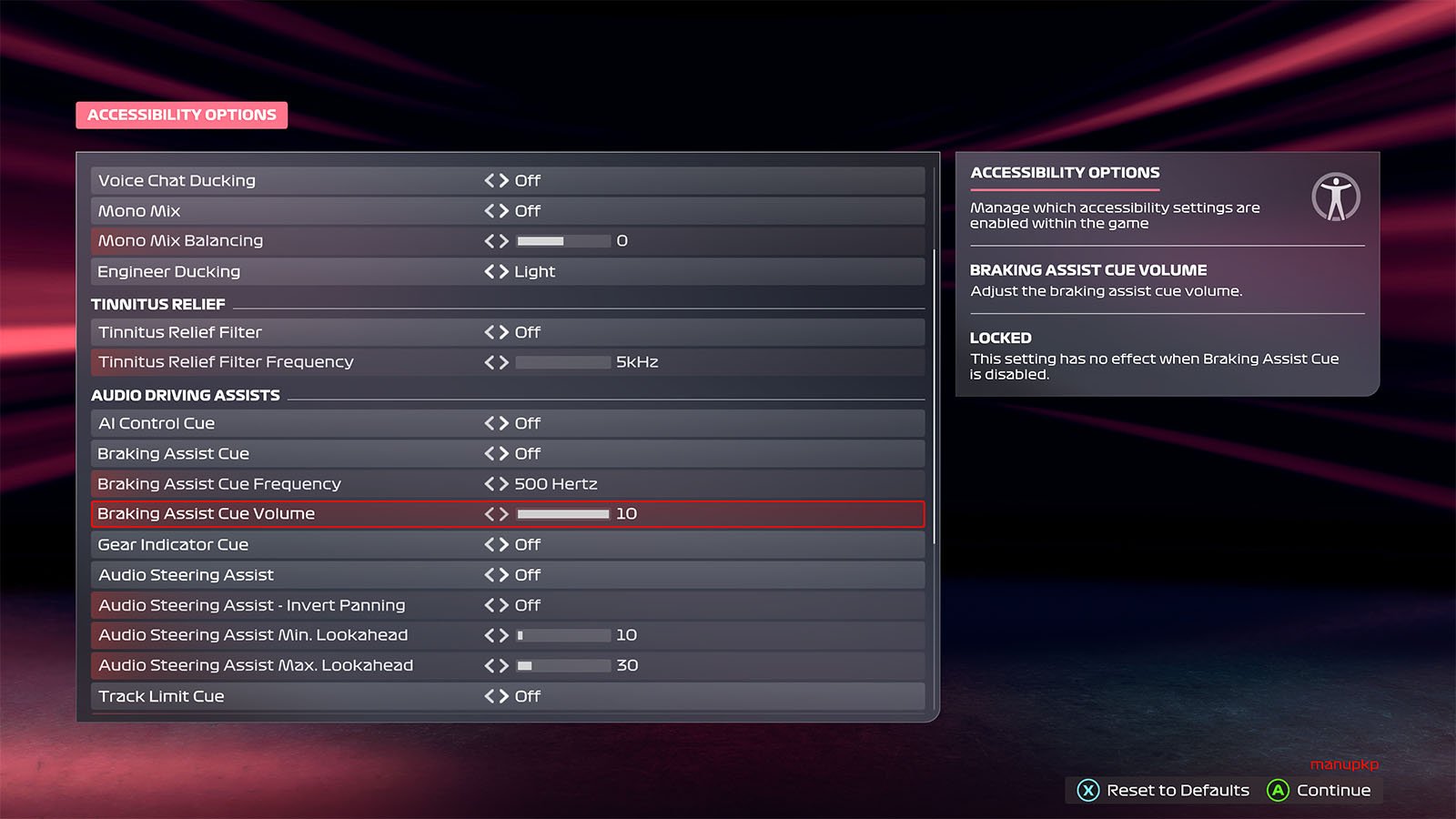Decrease Braking Assist Cue Frequency with left arrow

point(490,483)
